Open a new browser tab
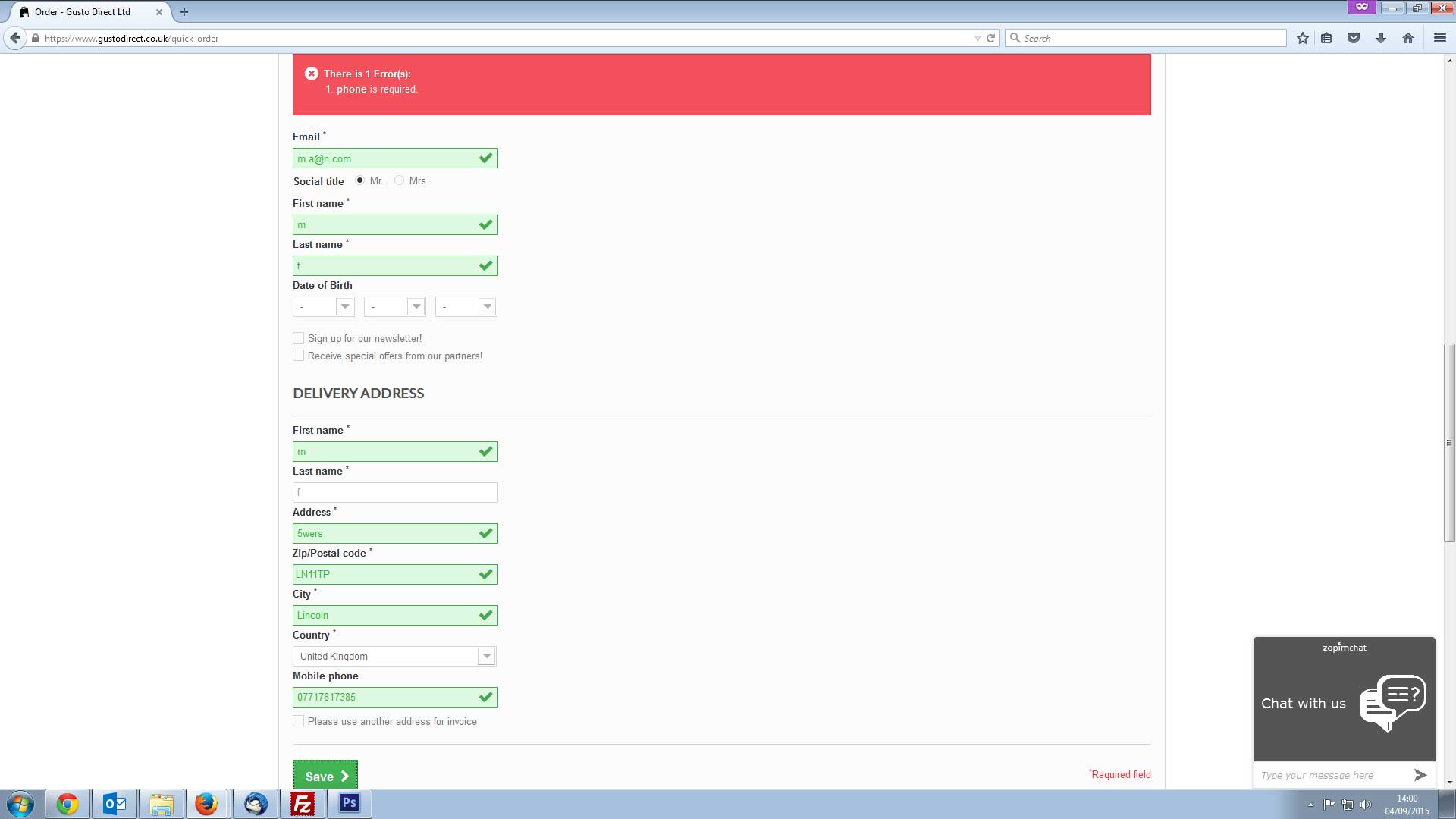Image resolution: width=1456 pixels, height=819 pixels. click(184, 12)
